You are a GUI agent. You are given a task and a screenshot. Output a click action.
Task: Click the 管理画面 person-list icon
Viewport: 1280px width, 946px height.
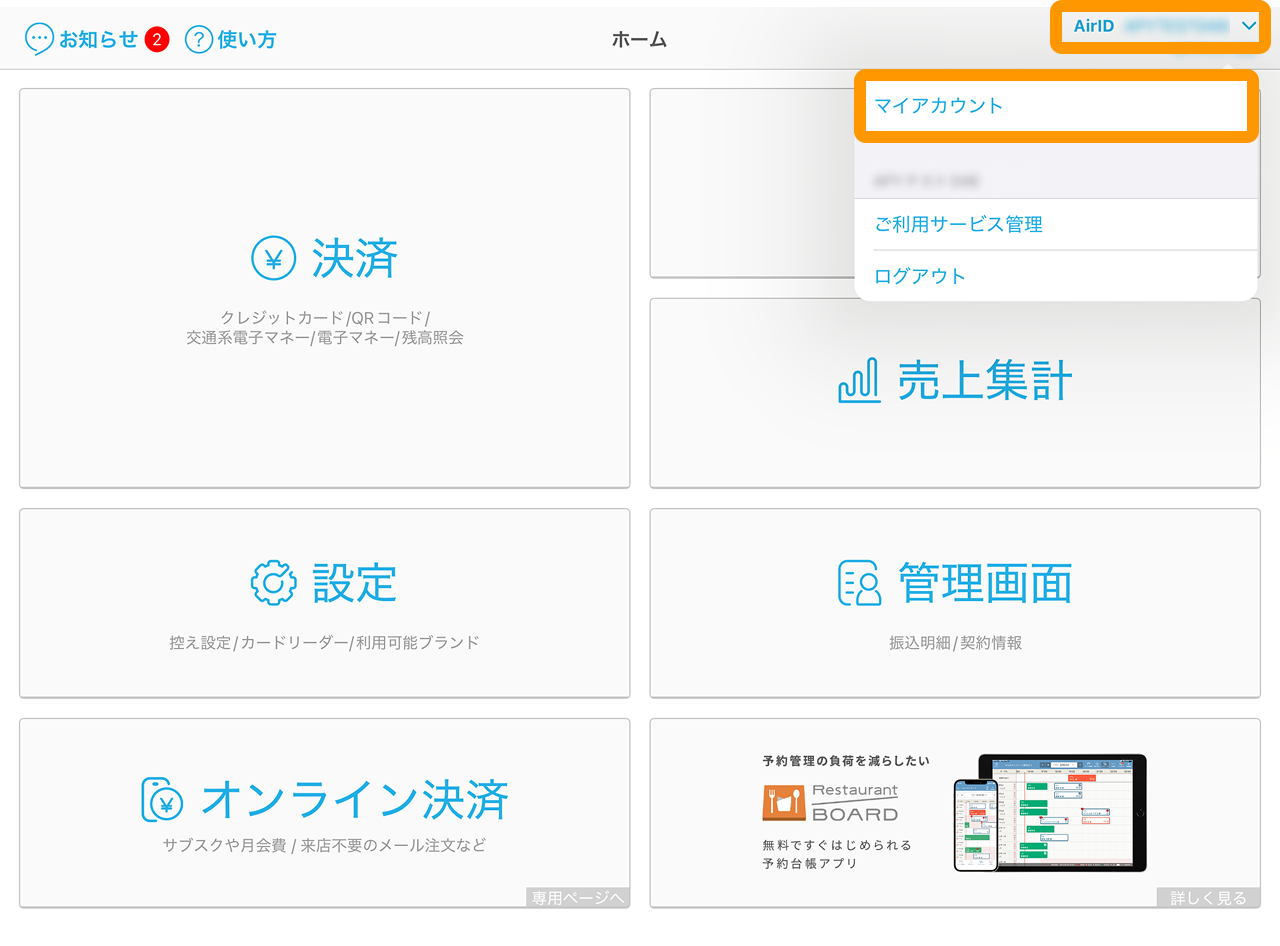859,583
